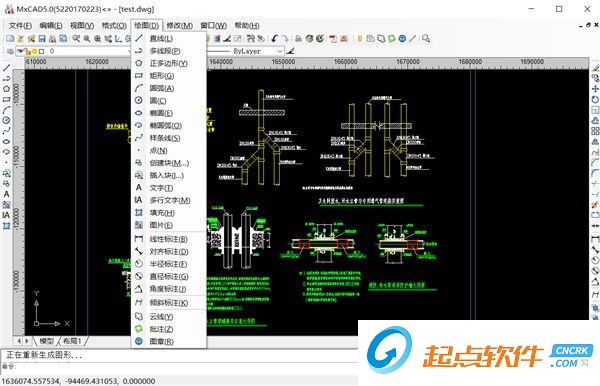Choose 直线(L) from the Draw menu
600x386 pixels.
(x=169, y=38)
